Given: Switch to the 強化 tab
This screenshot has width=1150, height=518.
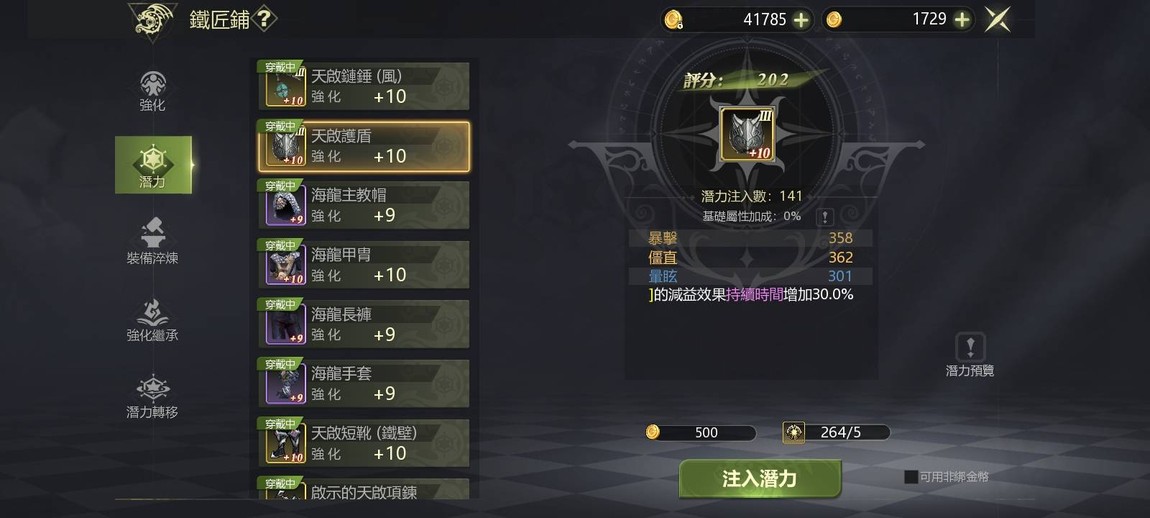Looking at the screenshot, I should (153, 91).
